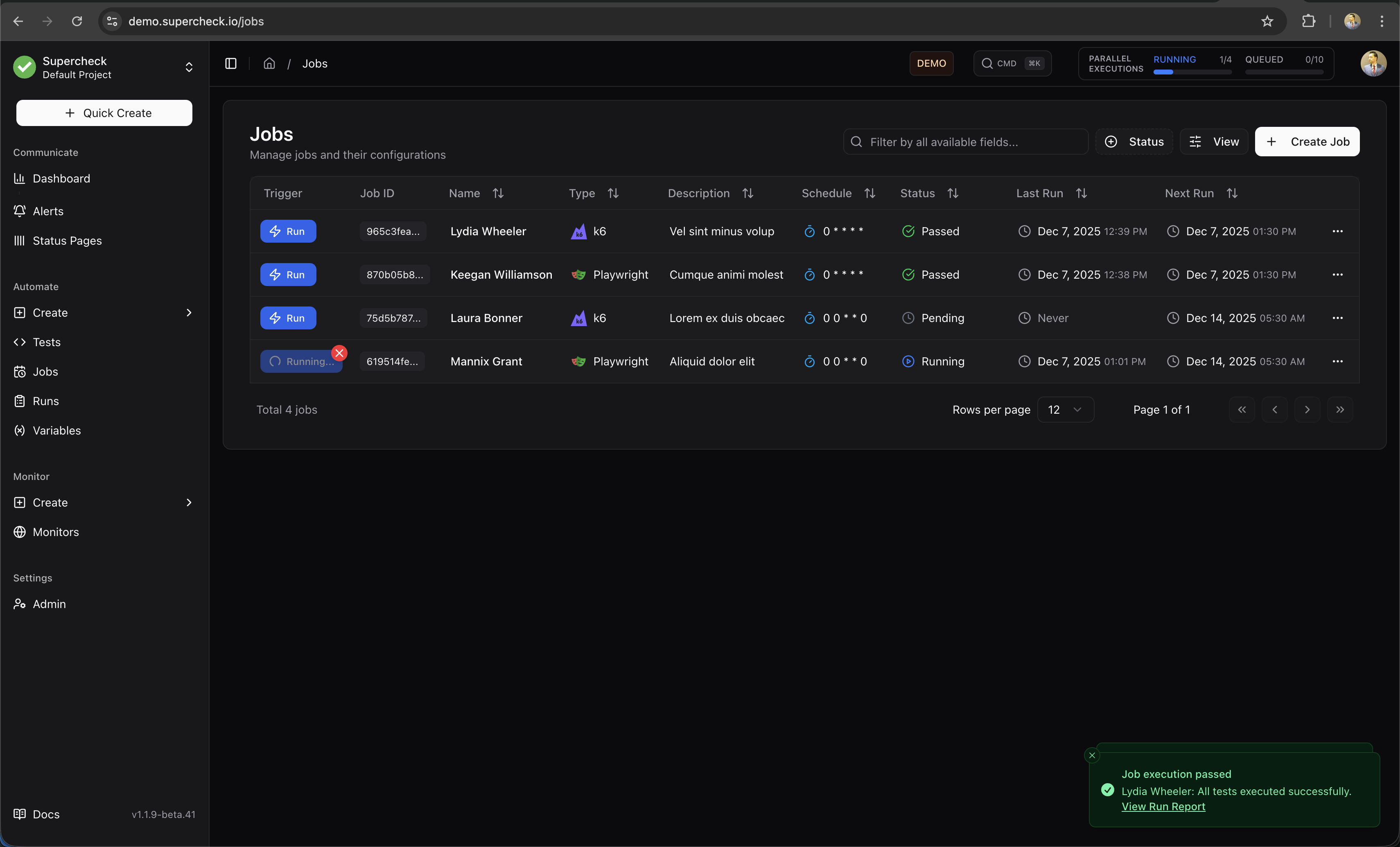
Task: Bookmark this page with star icon
Action: pos(1267,22)
